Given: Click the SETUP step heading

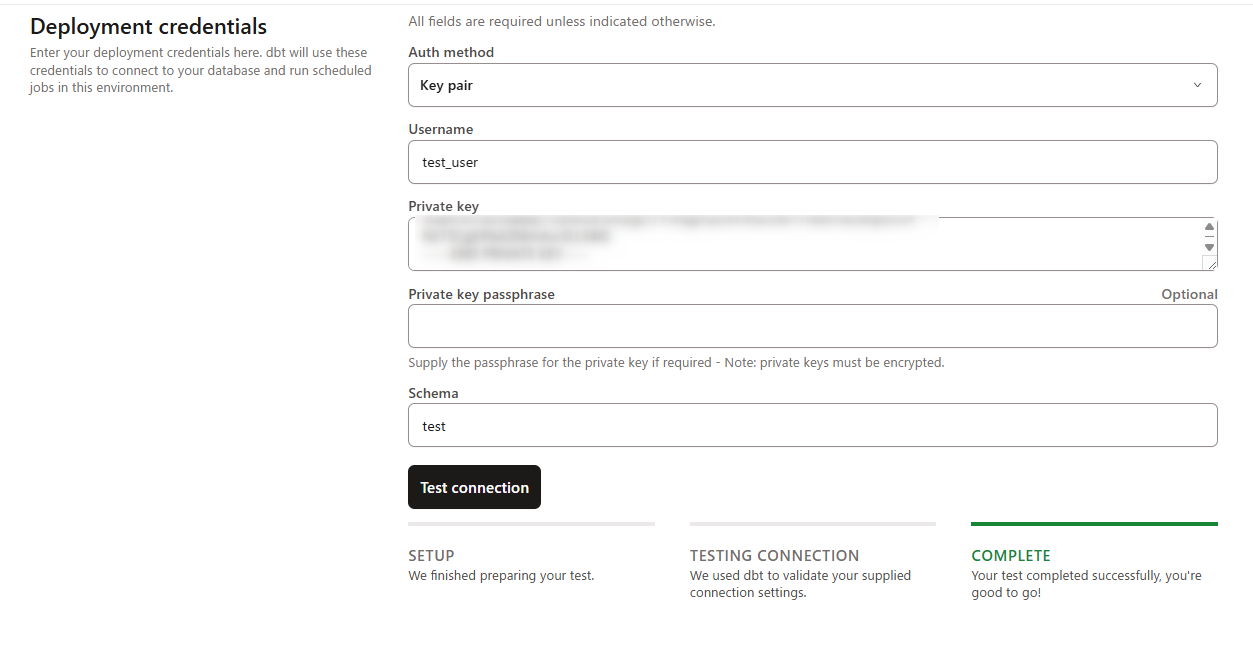Looking at the screenshot, I should coord(431,555).
